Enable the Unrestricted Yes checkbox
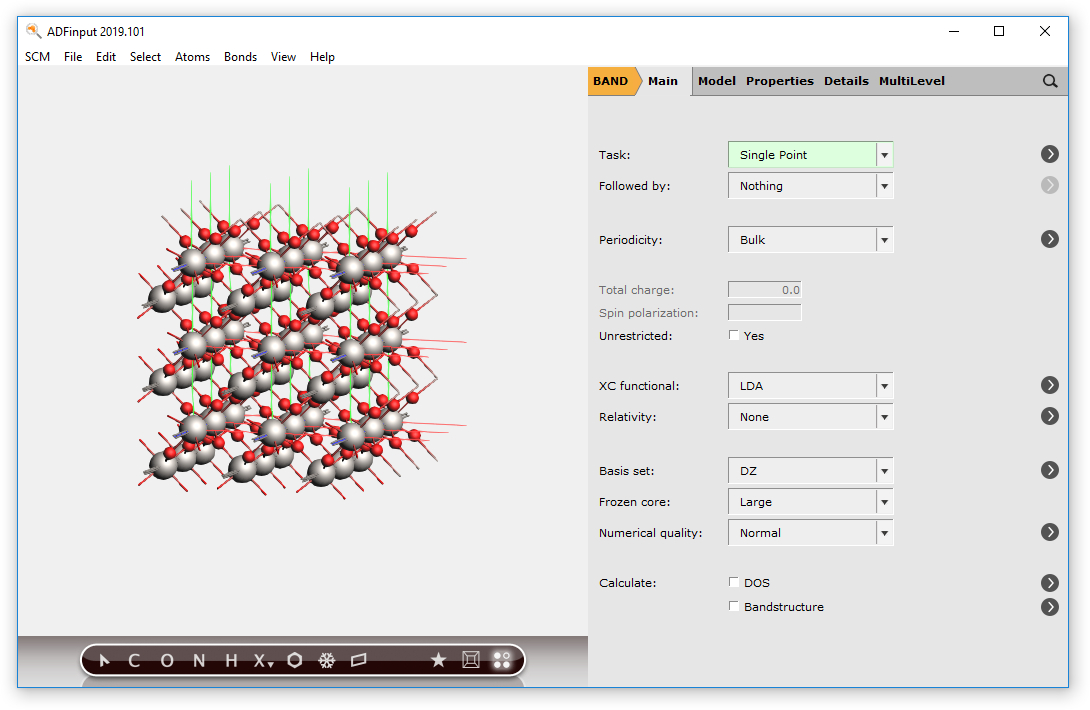The height and width of the screenshot is (710, 1090). (734, 335)
